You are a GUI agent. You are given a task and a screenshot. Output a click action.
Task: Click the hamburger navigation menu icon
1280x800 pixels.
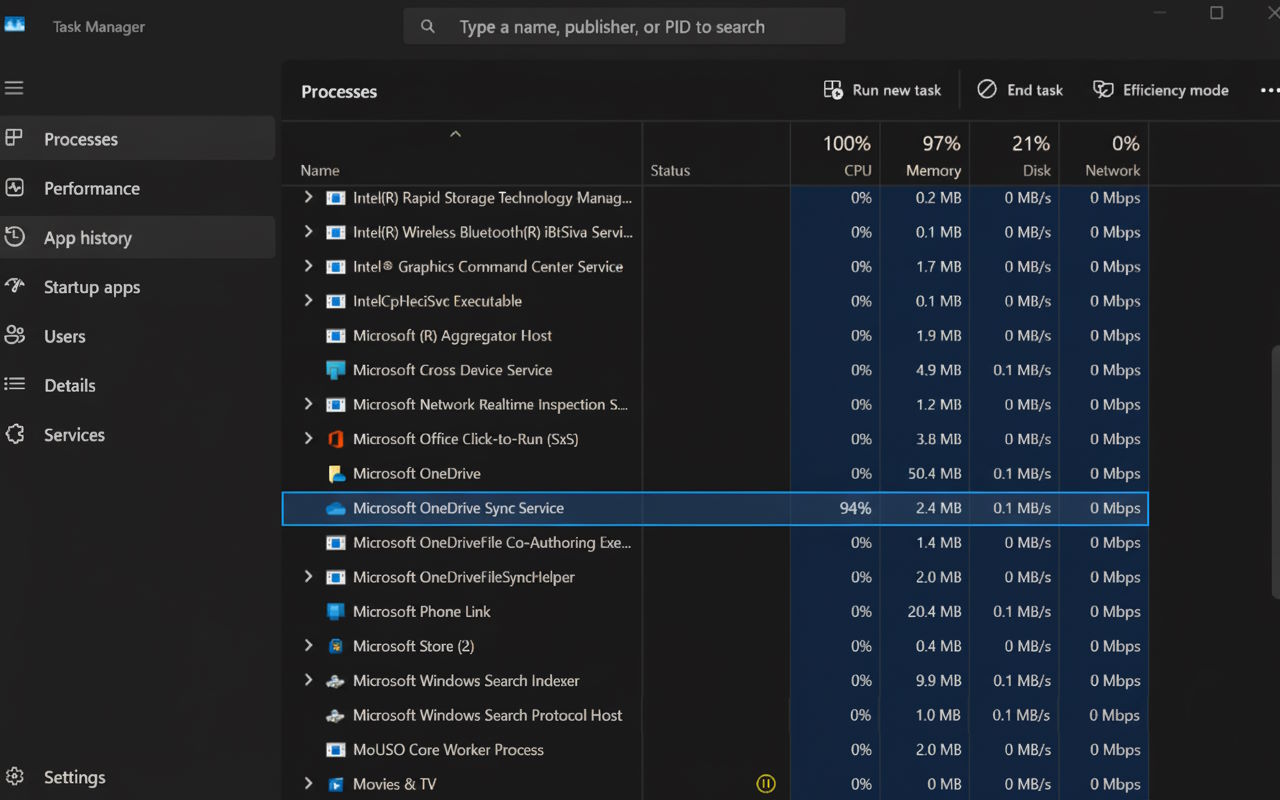click(x=14, y=89)
